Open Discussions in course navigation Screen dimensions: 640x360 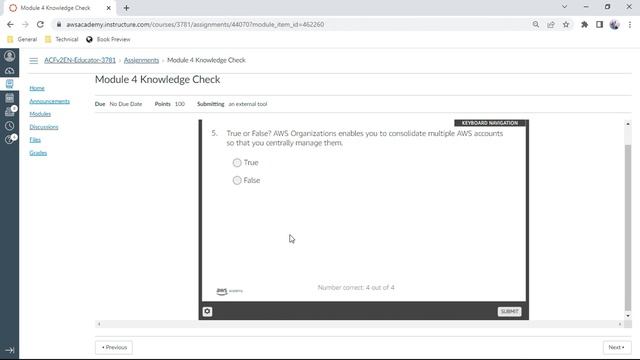click(x=44, y=127)
